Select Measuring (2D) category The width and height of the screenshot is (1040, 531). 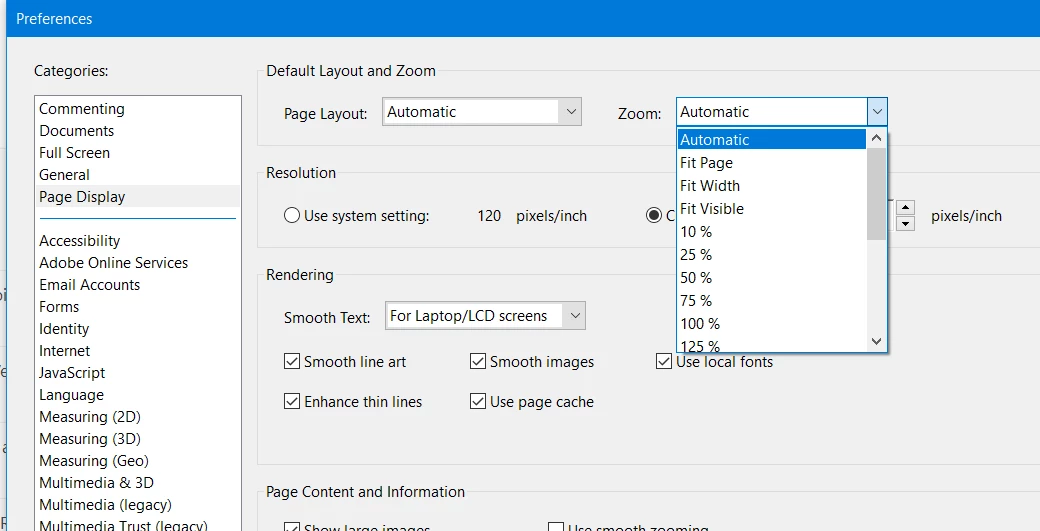pyautogui.click(x=90, y=416)
